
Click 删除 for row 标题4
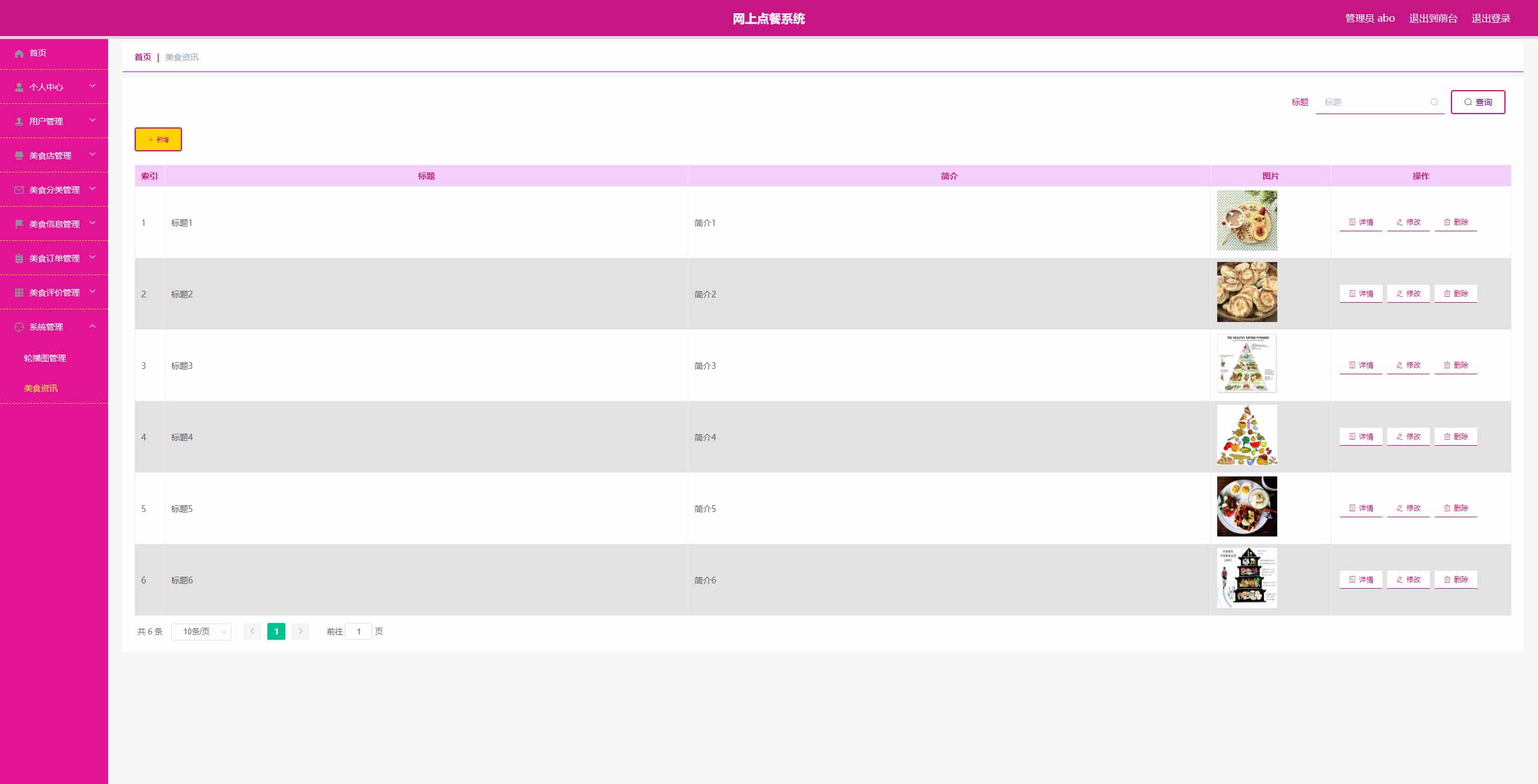point(1456,437)
